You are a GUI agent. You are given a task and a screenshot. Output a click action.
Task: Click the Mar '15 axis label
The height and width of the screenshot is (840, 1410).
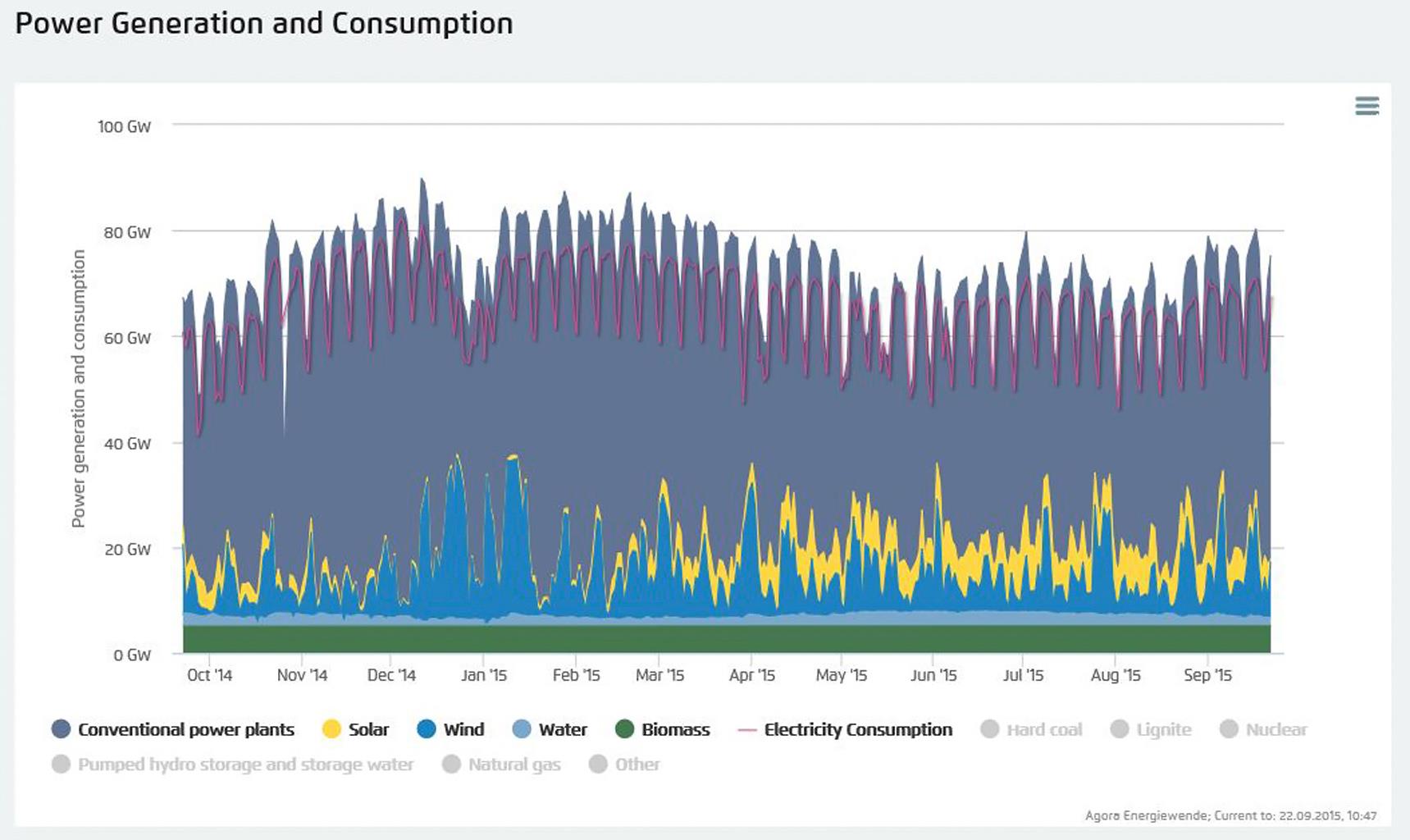pyautogui.click(x=659, y=675)
